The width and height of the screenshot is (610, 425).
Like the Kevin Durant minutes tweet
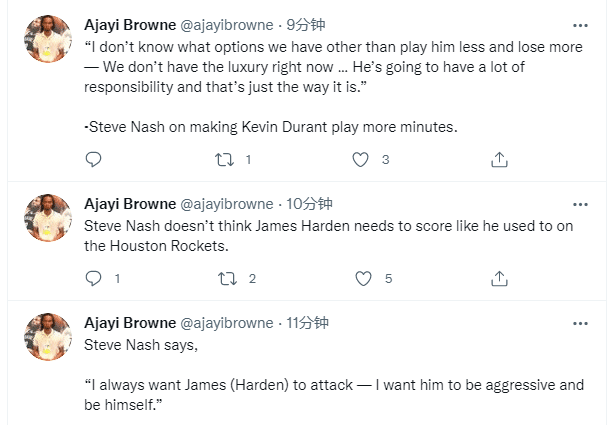[362, 159]
